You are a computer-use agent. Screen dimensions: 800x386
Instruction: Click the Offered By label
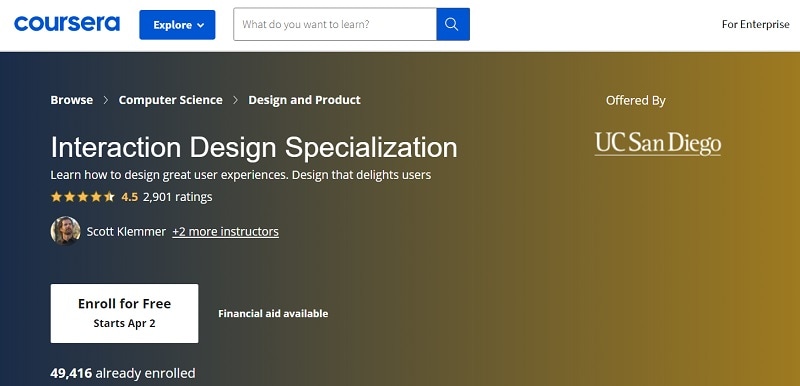click(x=636, y=100)
